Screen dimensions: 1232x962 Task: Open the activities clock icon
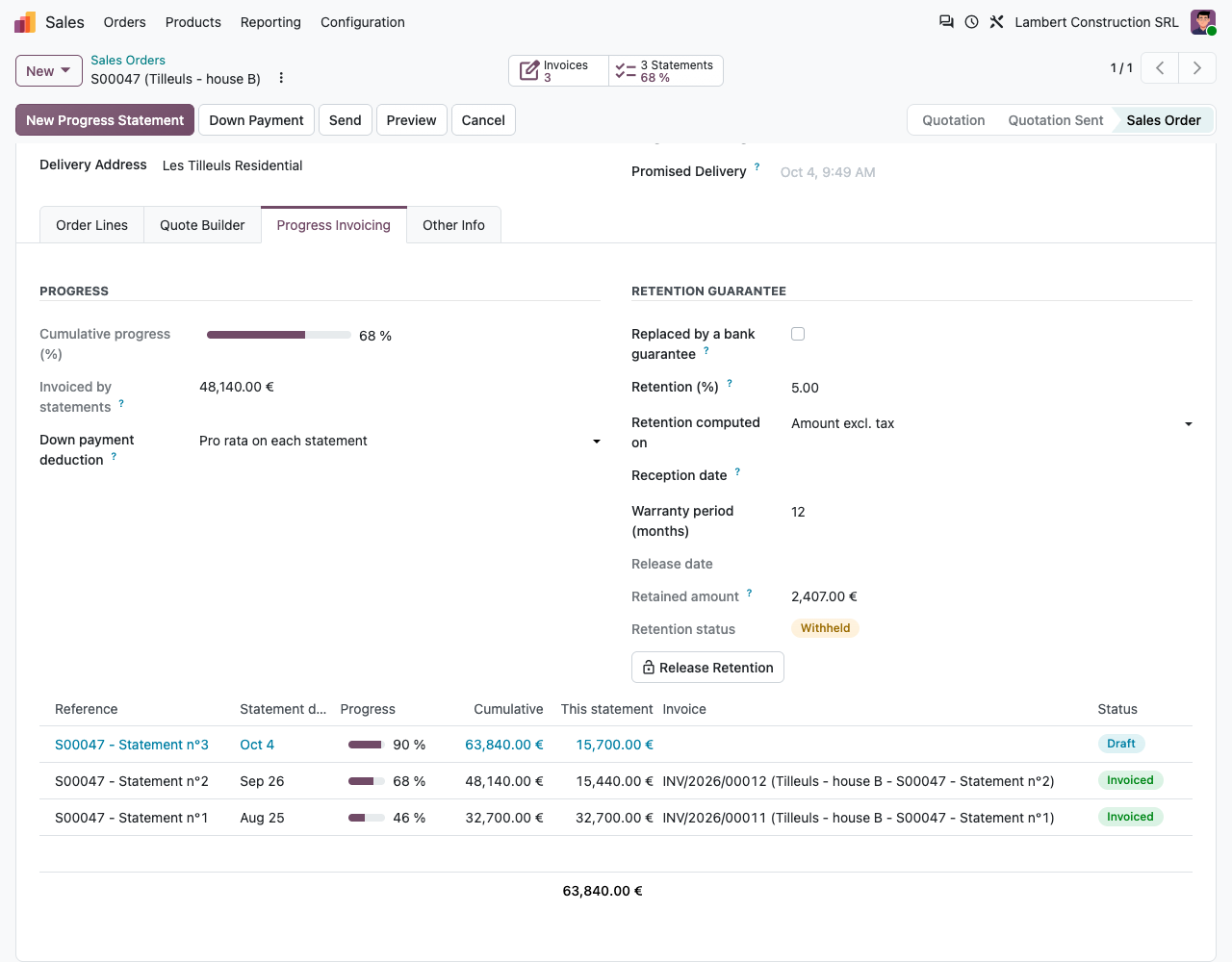coord(971,22)
